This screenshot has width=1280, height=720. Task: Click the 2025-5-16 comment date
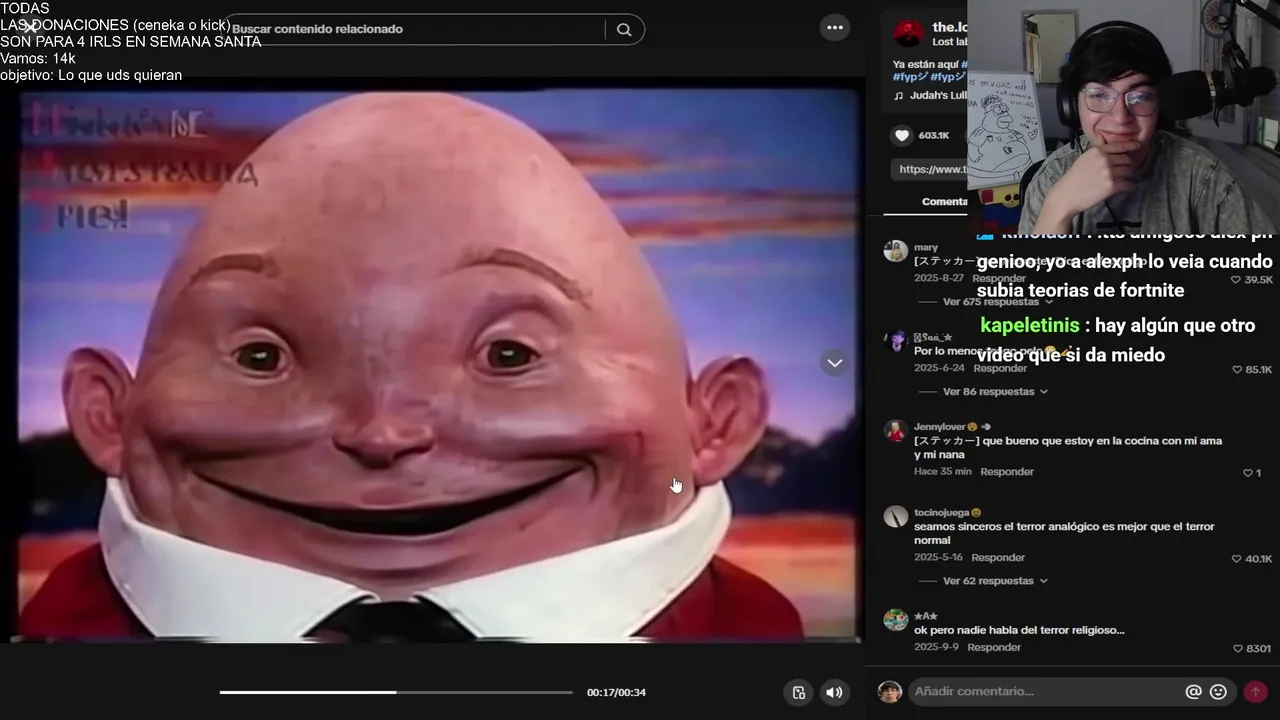coord(938,558)
